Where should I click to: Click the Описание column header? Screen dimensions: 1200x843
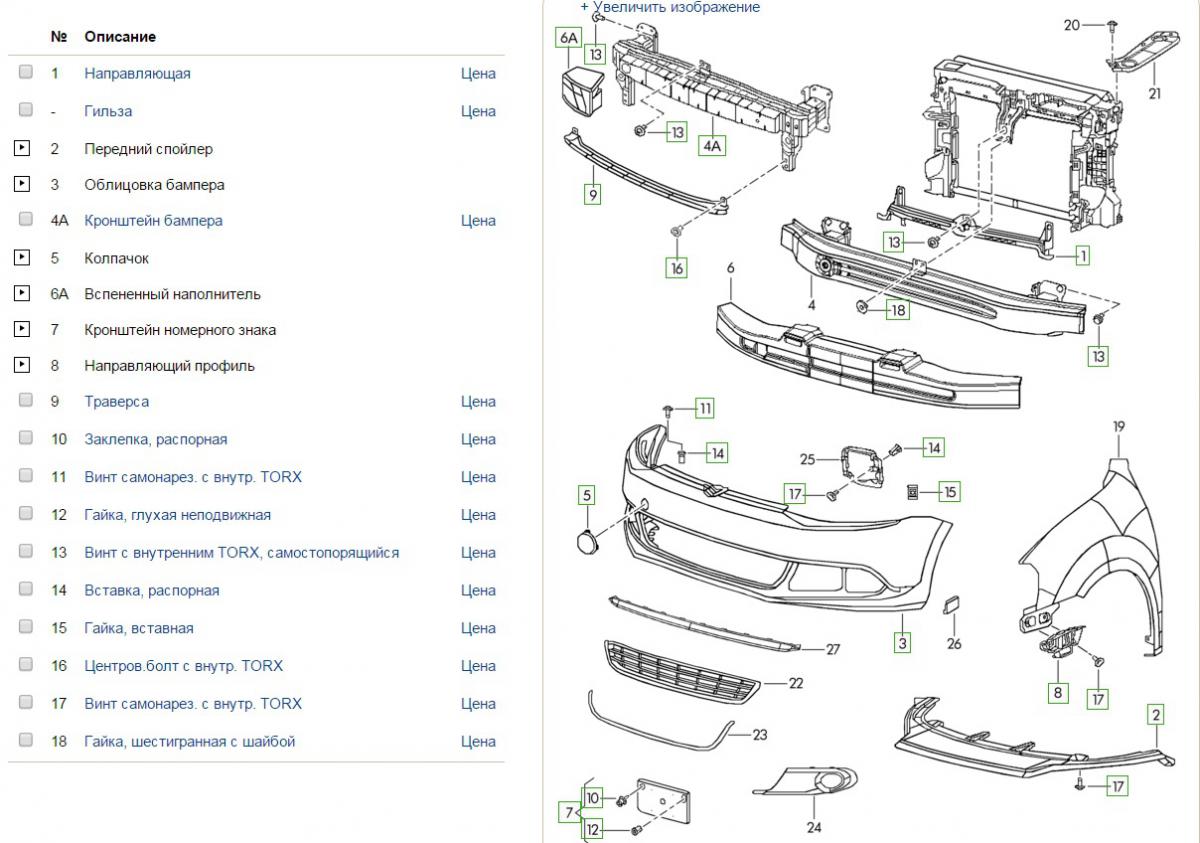point(120,37)
